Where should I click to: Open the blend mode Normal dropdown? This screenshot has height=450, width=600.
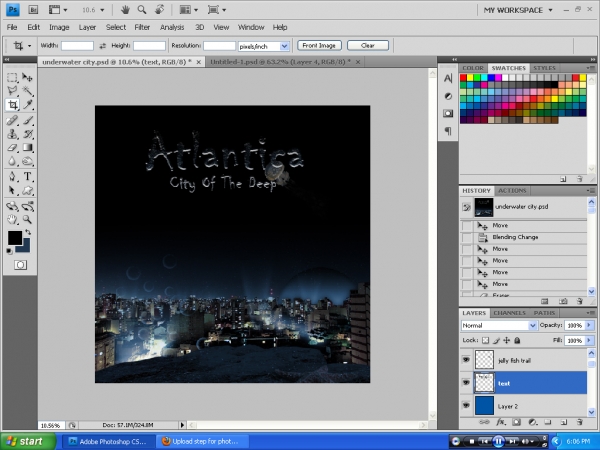pos(499,326)
